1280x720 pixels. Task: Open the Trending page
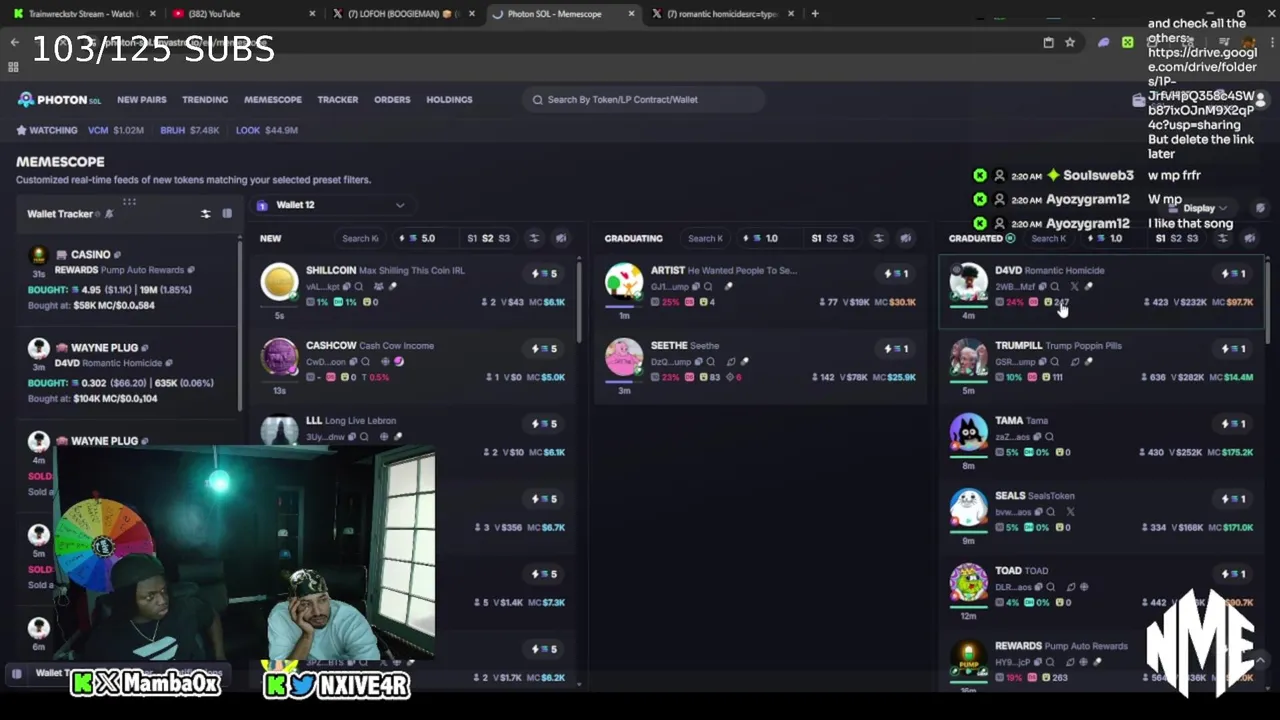tap(205, 100)
